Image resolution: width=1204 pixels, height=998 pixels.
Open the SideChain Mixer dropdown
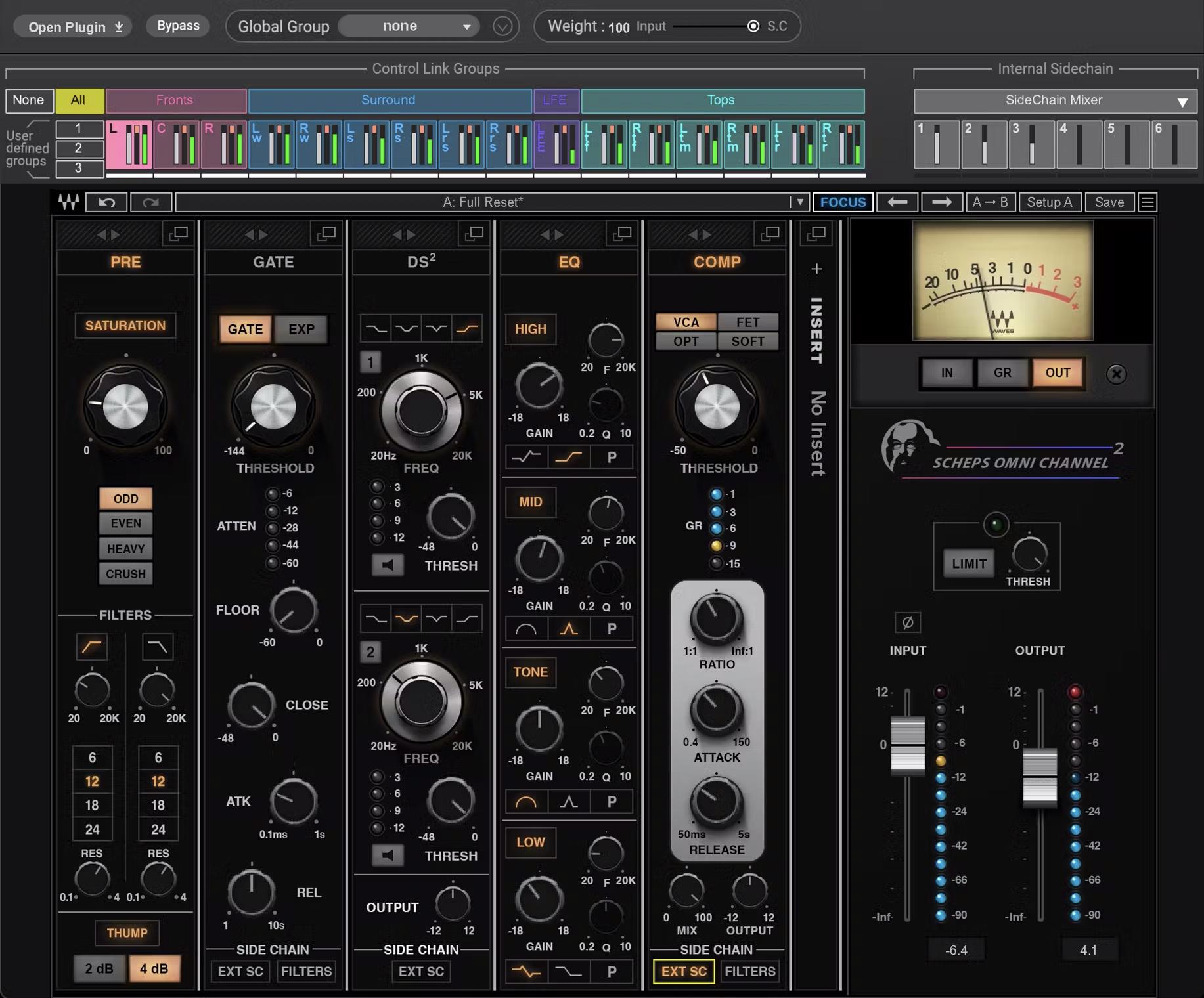pos(1055,100)
